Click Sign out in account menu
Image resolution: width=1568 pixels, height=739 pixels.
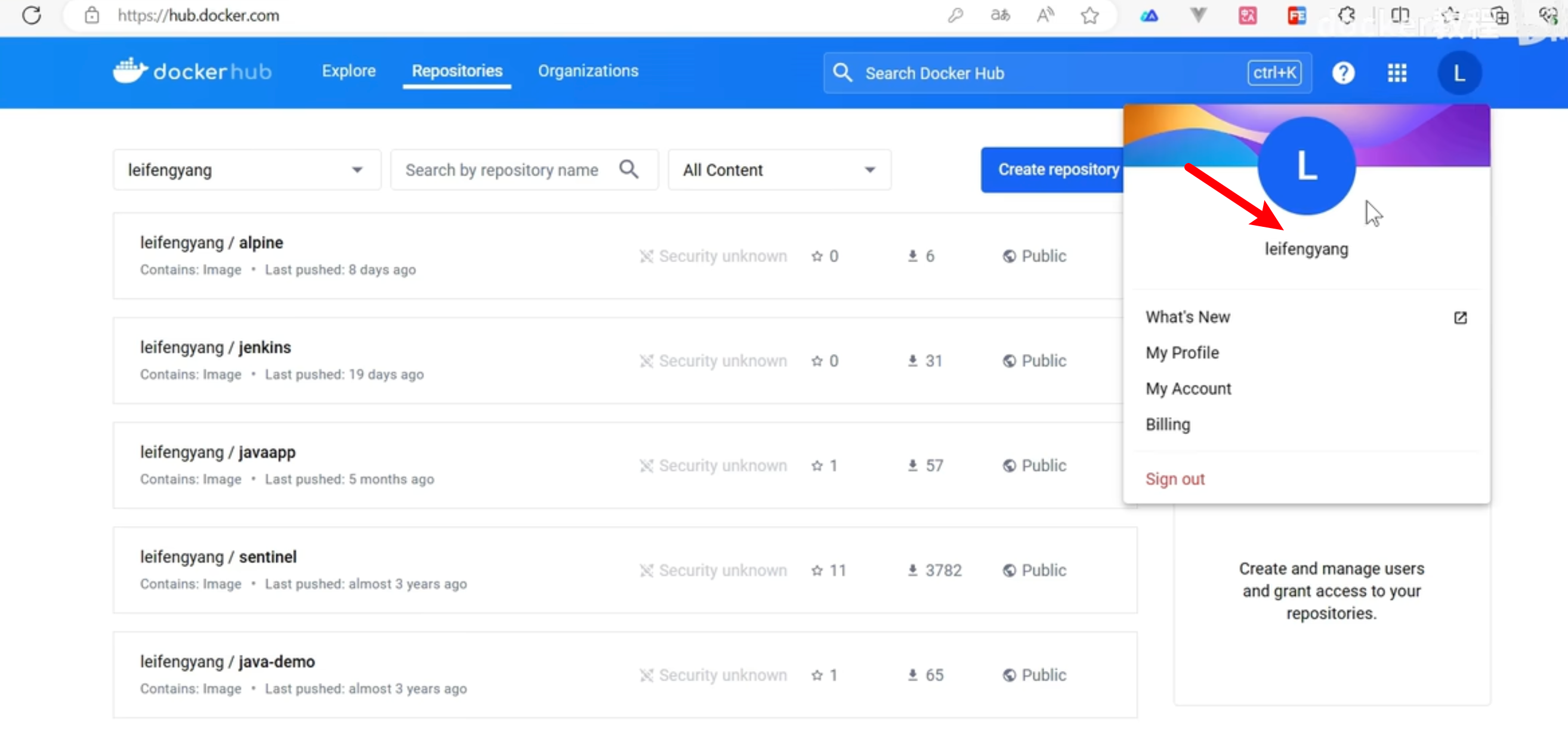point(1175,480)
